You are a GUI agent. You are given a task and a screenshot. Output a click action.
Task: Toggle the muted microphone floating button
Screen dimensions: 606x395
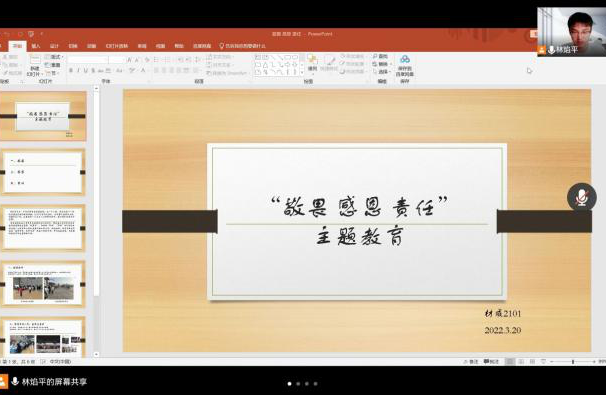(581, 197)
